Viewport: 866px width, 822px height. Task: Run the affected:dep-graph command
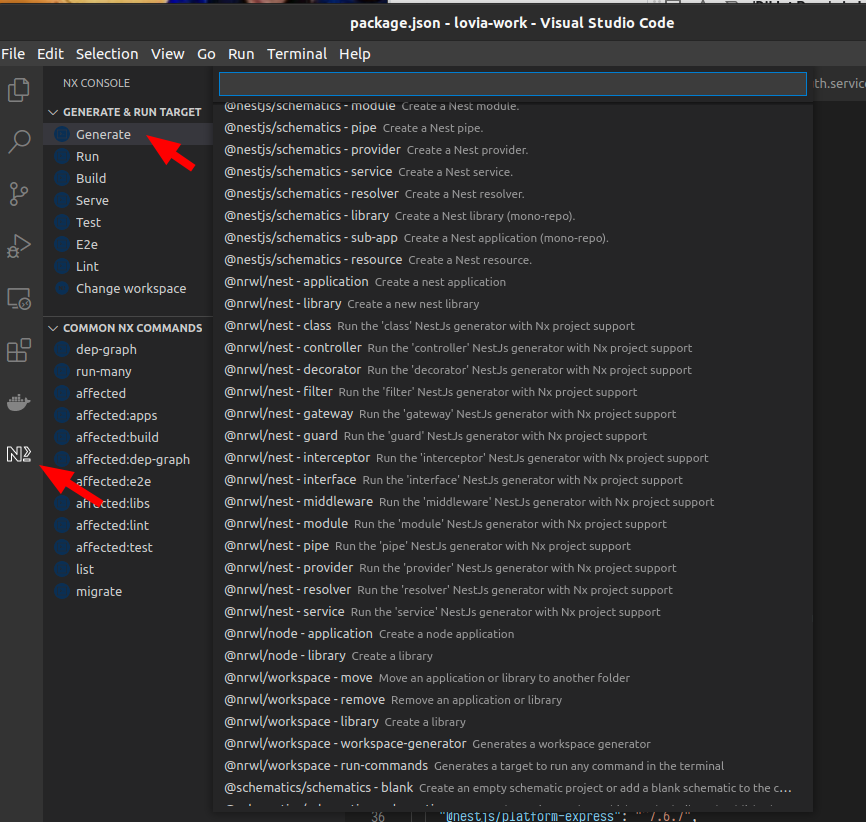[133, 459]
